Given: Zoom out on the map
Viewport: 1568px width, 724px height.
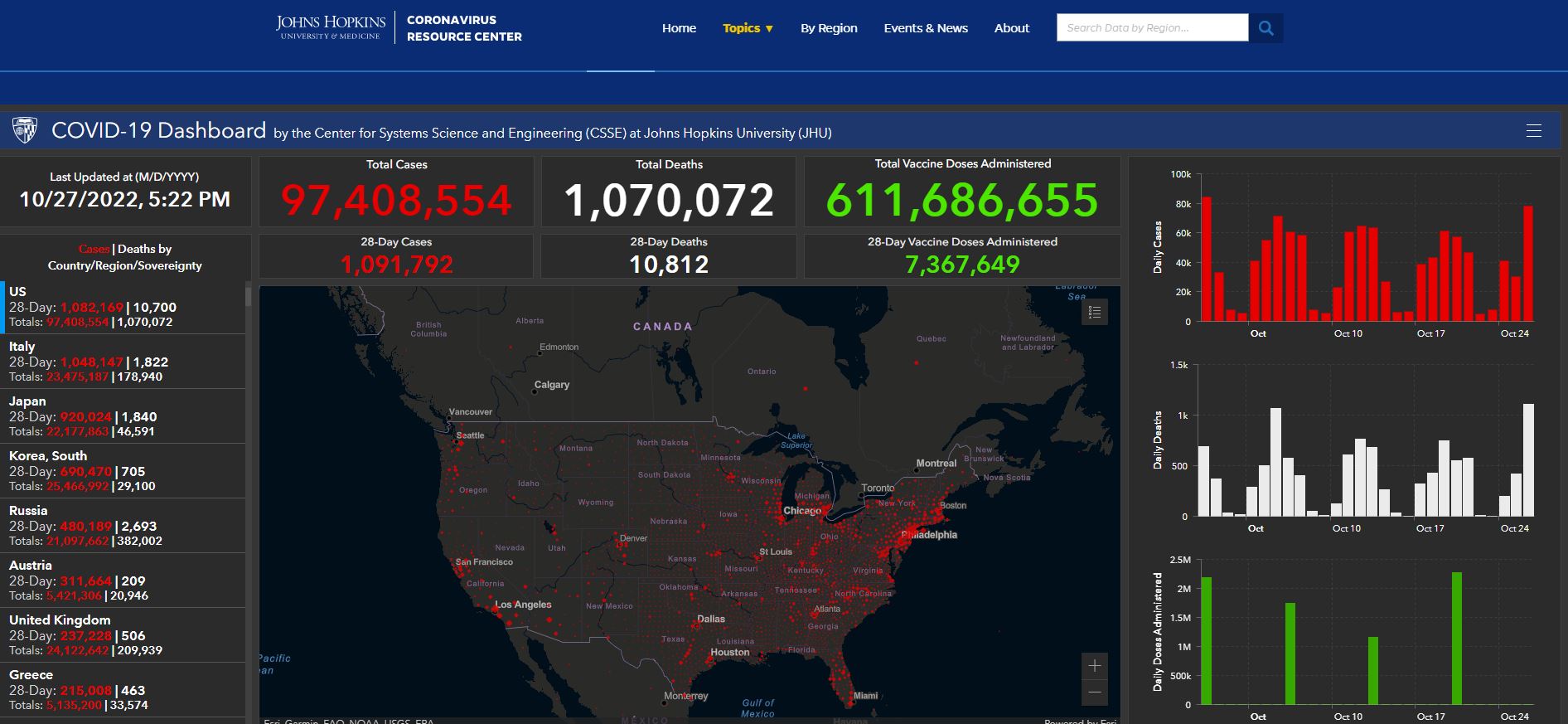Looking at the screenshot, I should (x=1095, y=692).
